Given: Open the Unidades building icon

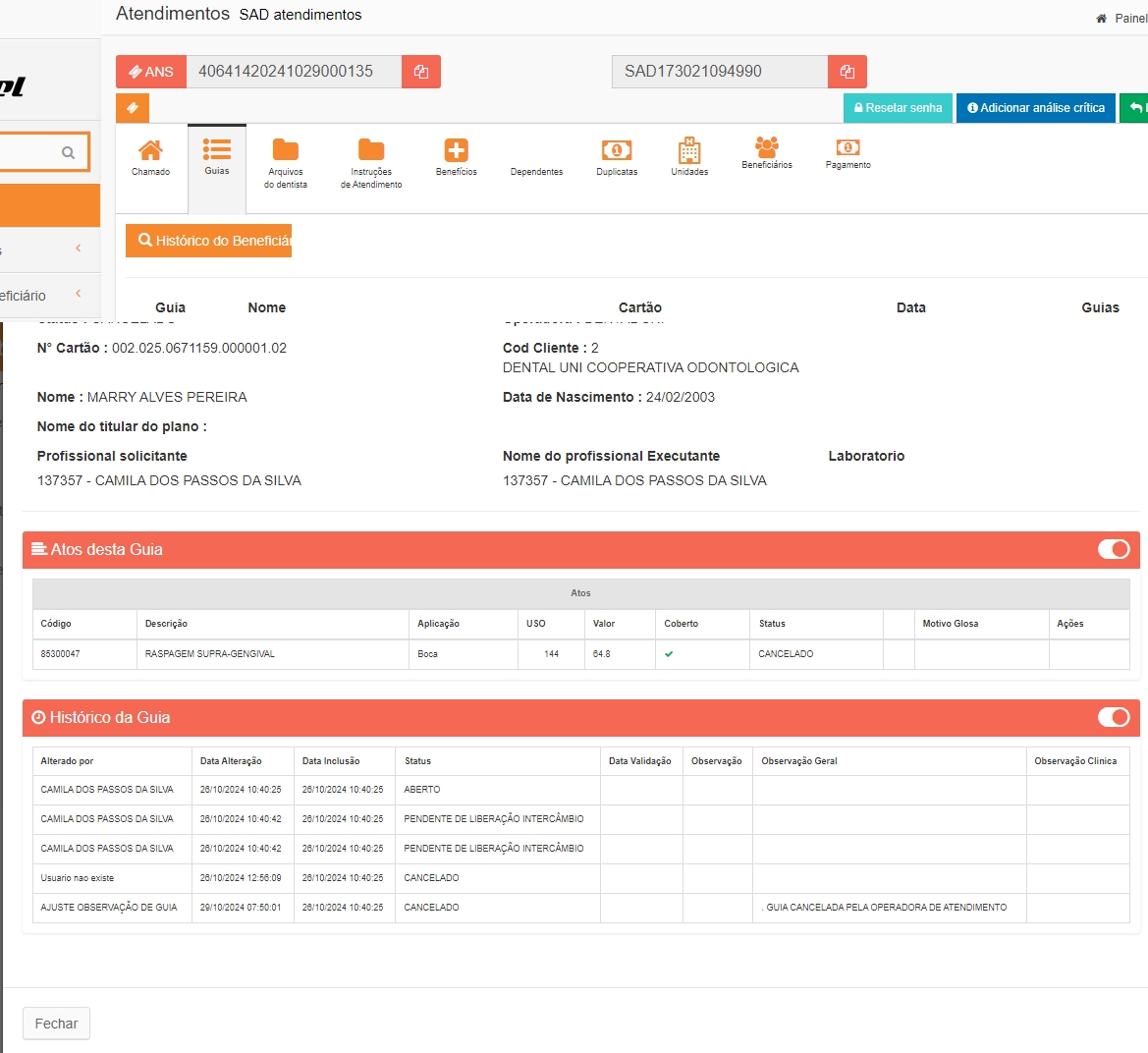Looking at the screenshot, I should tap(689, 157).
